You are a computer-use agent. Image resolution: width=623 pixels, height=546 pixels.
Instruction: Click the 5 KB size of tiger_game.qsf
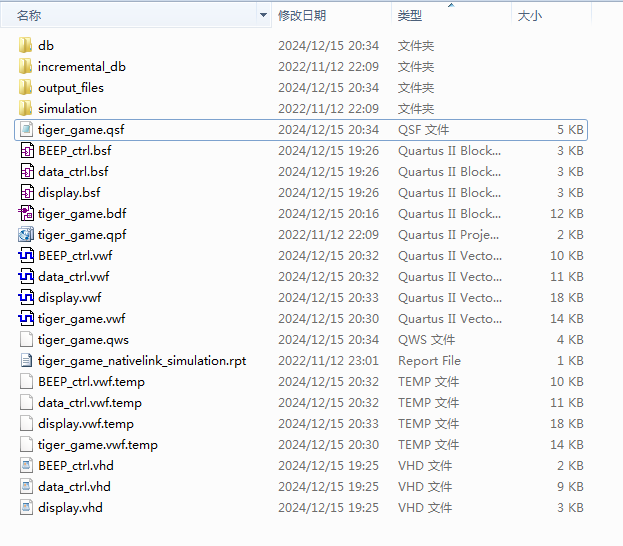pyautogui.click(x=570, y=130)
